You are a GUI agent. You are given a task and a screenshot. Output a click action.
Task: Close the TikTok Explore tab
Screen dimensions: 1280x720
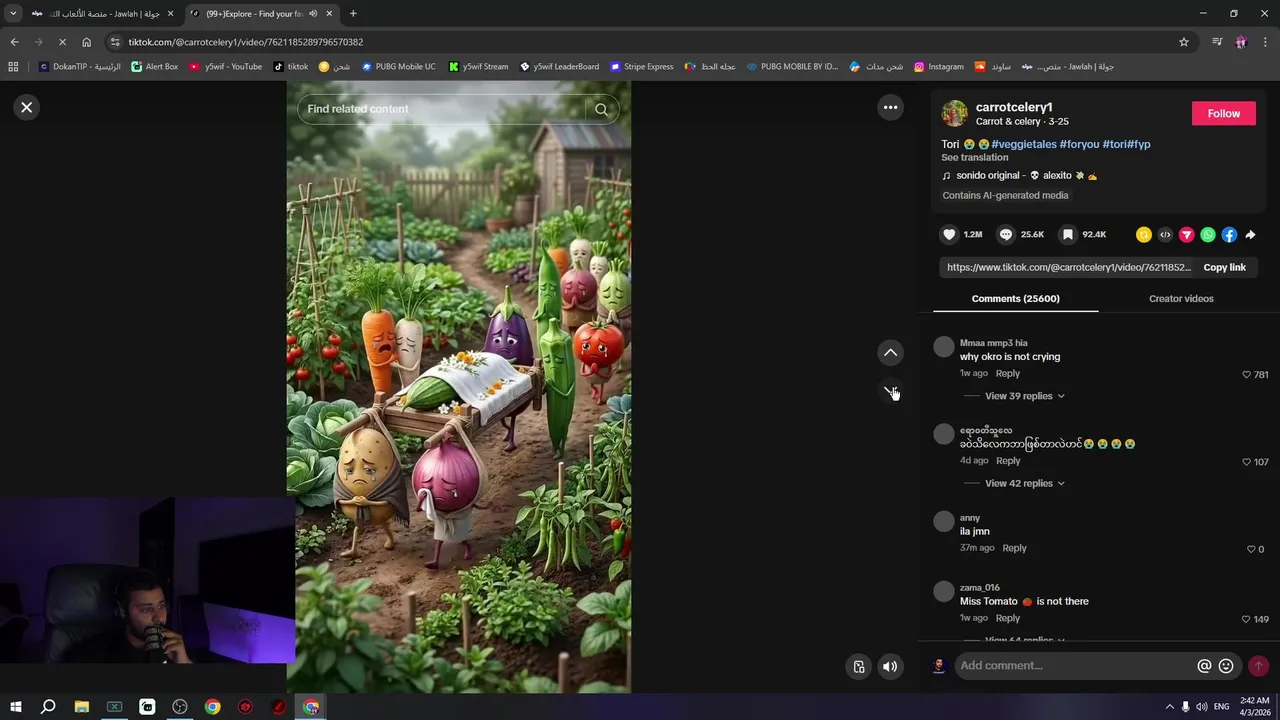(330, 14)
